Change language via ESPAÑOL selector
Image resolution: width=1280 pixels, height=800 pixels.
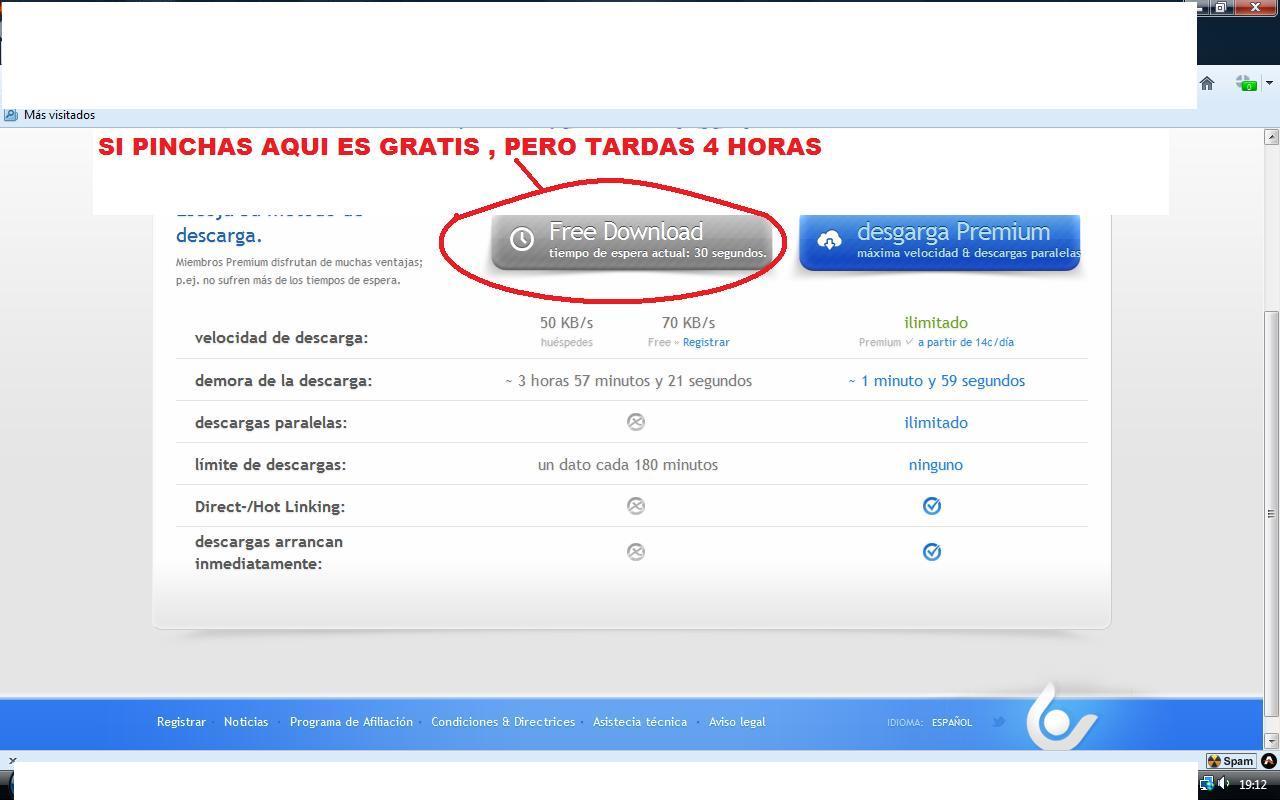coord(951,722)
